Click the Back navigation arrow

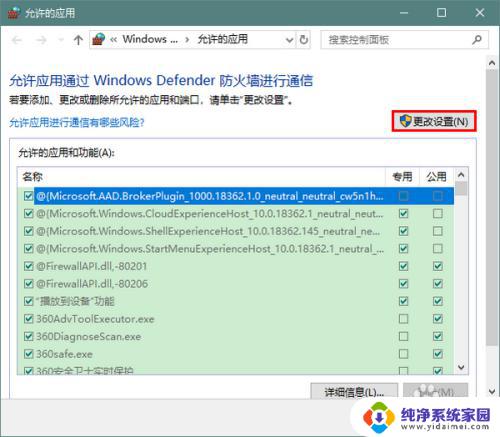tap(17, 40)
